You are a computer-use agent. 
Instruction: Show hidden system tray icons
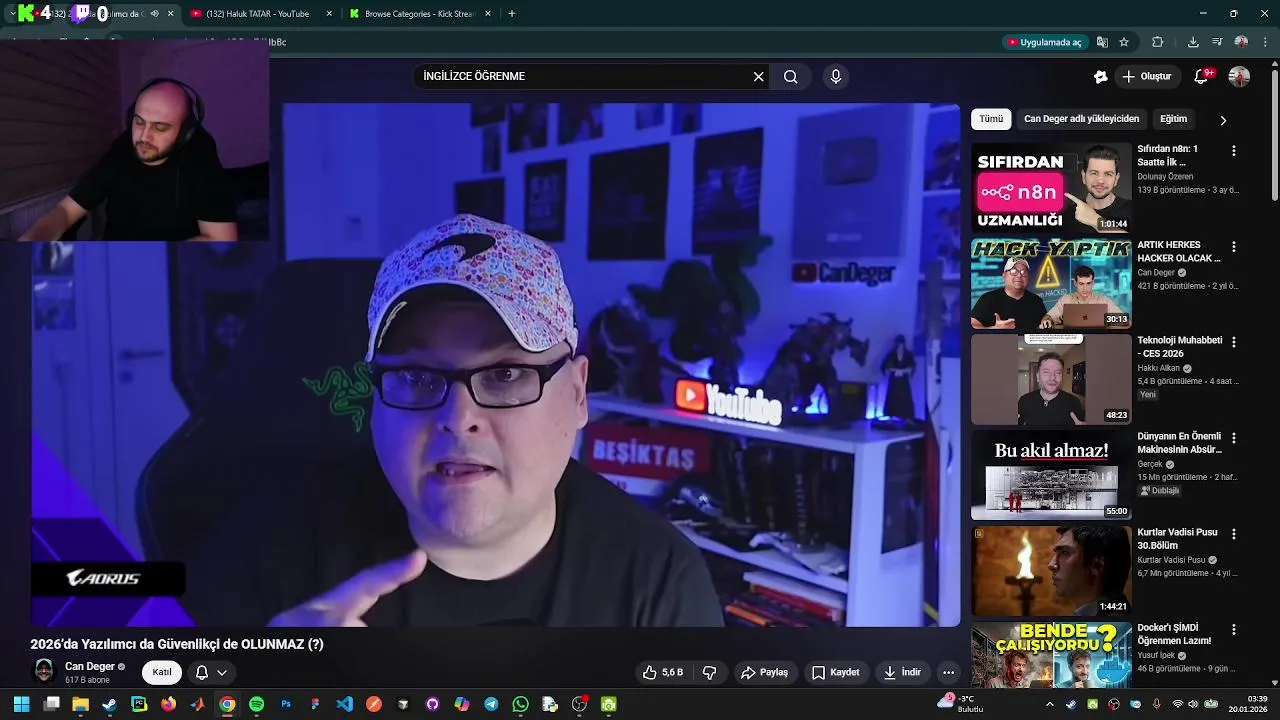pos(1049,704)
